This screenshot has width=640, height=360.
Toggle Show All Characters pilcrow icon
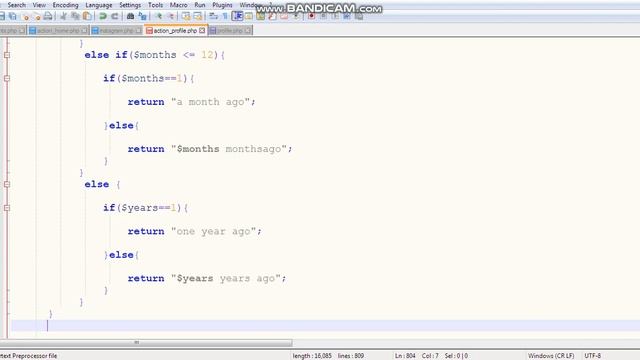point(224,16)
